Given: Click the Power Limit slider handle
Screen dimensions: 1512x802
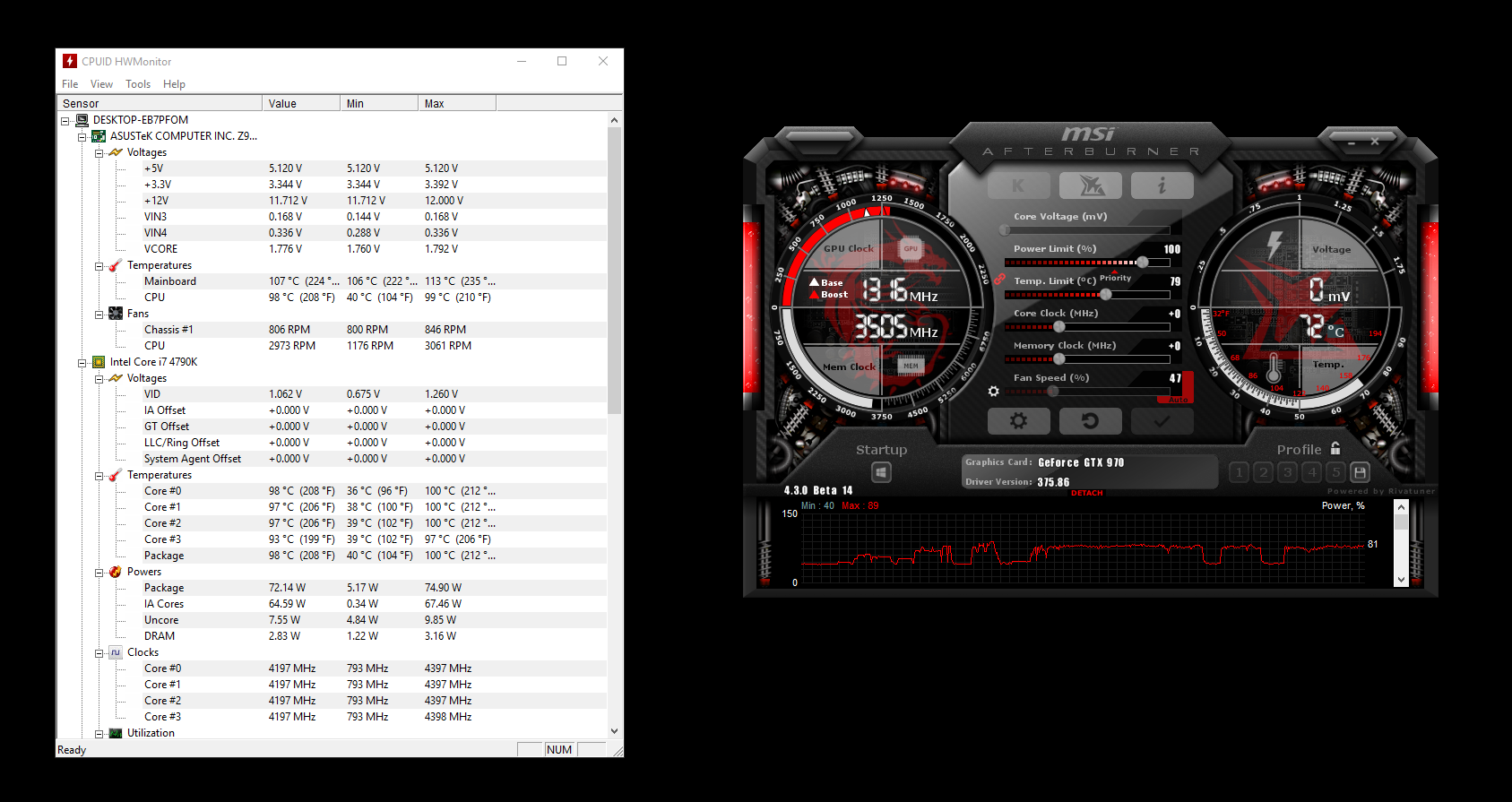Looking at the screenshot, I should [1142, 263].
